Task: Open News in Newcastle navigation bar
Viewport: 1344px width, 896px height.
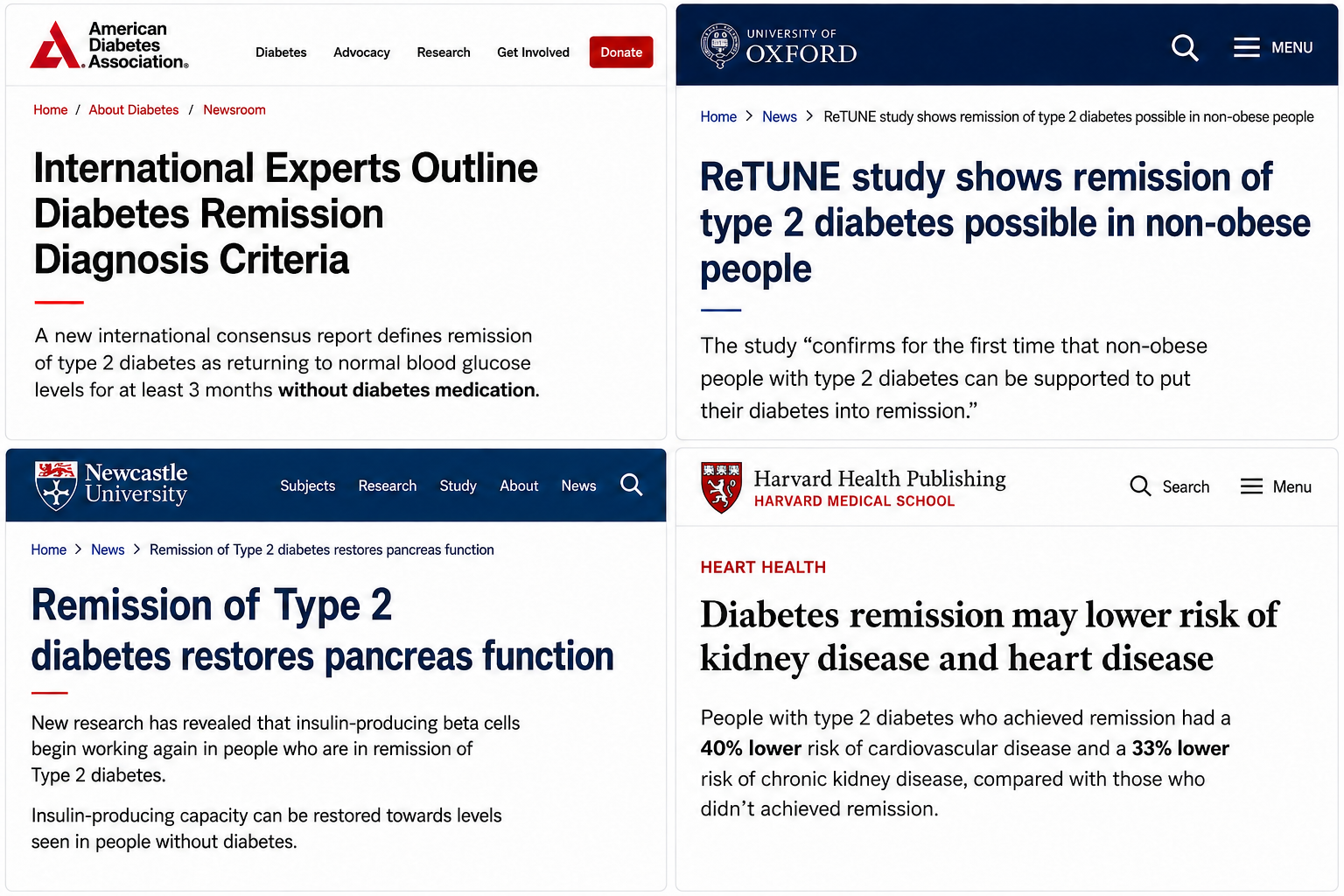Action: click(x=578, y=486)
